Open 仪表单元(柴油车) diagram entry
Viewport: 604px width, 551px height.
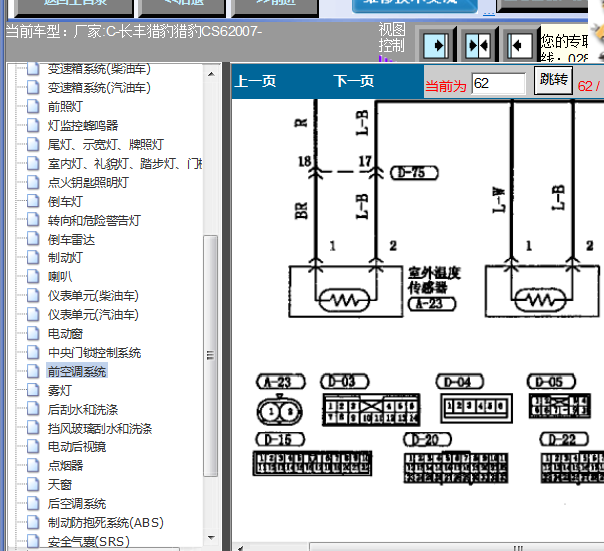[x=93, y=296]
